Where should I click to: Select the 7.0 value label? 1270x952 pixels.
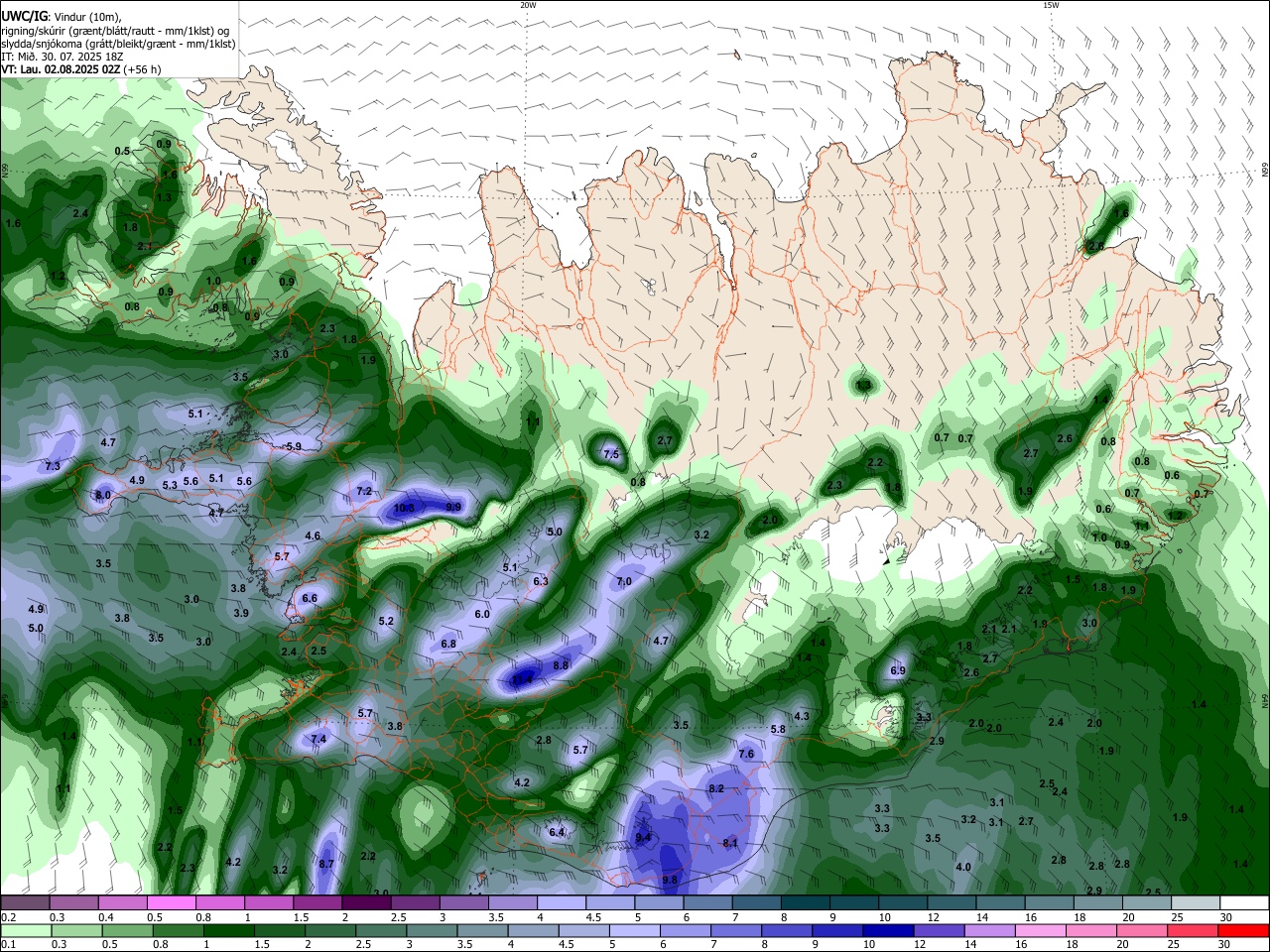click(x=624, y=582)
